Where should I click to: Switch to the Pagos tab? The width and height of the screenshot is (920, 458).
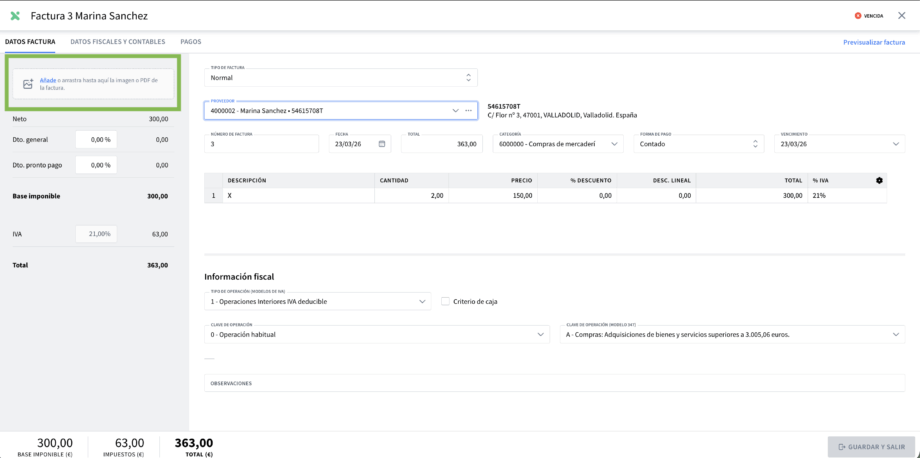(190, 42)
